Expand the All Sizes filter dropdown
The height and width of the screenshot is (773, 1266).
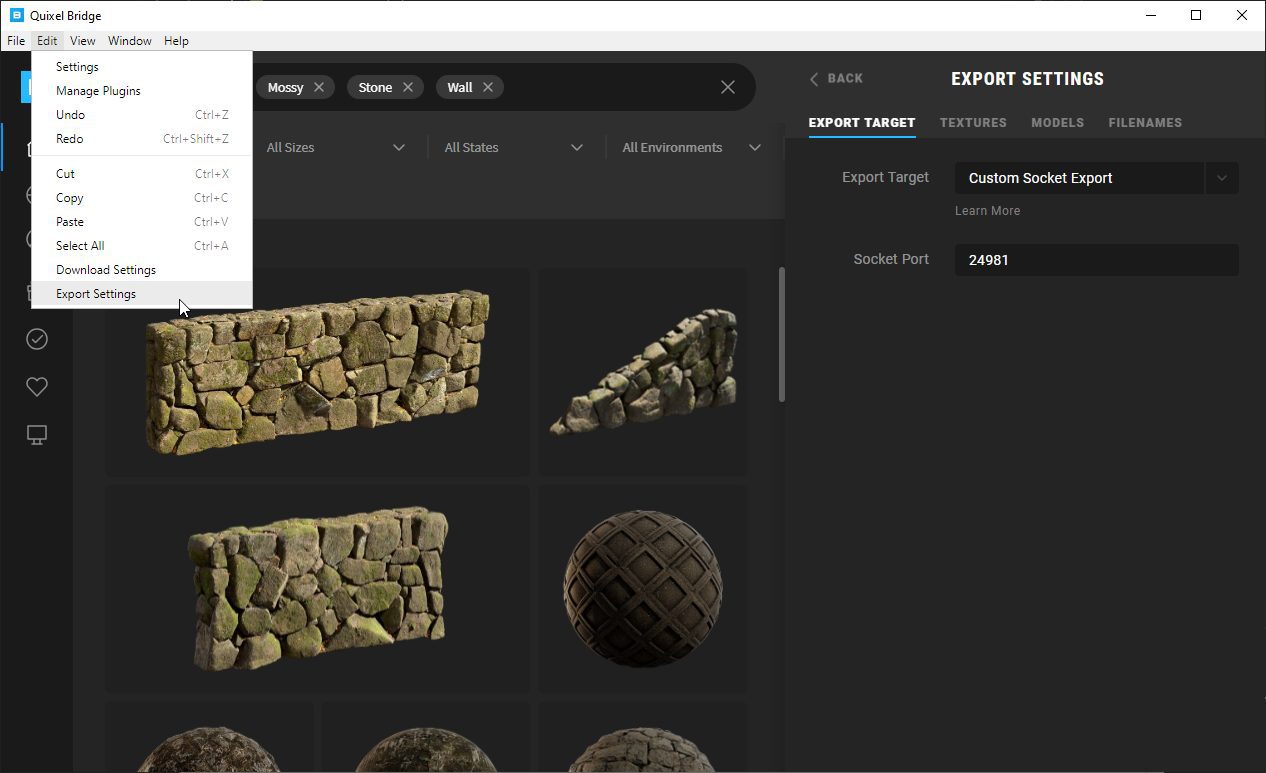coord(335,147)
